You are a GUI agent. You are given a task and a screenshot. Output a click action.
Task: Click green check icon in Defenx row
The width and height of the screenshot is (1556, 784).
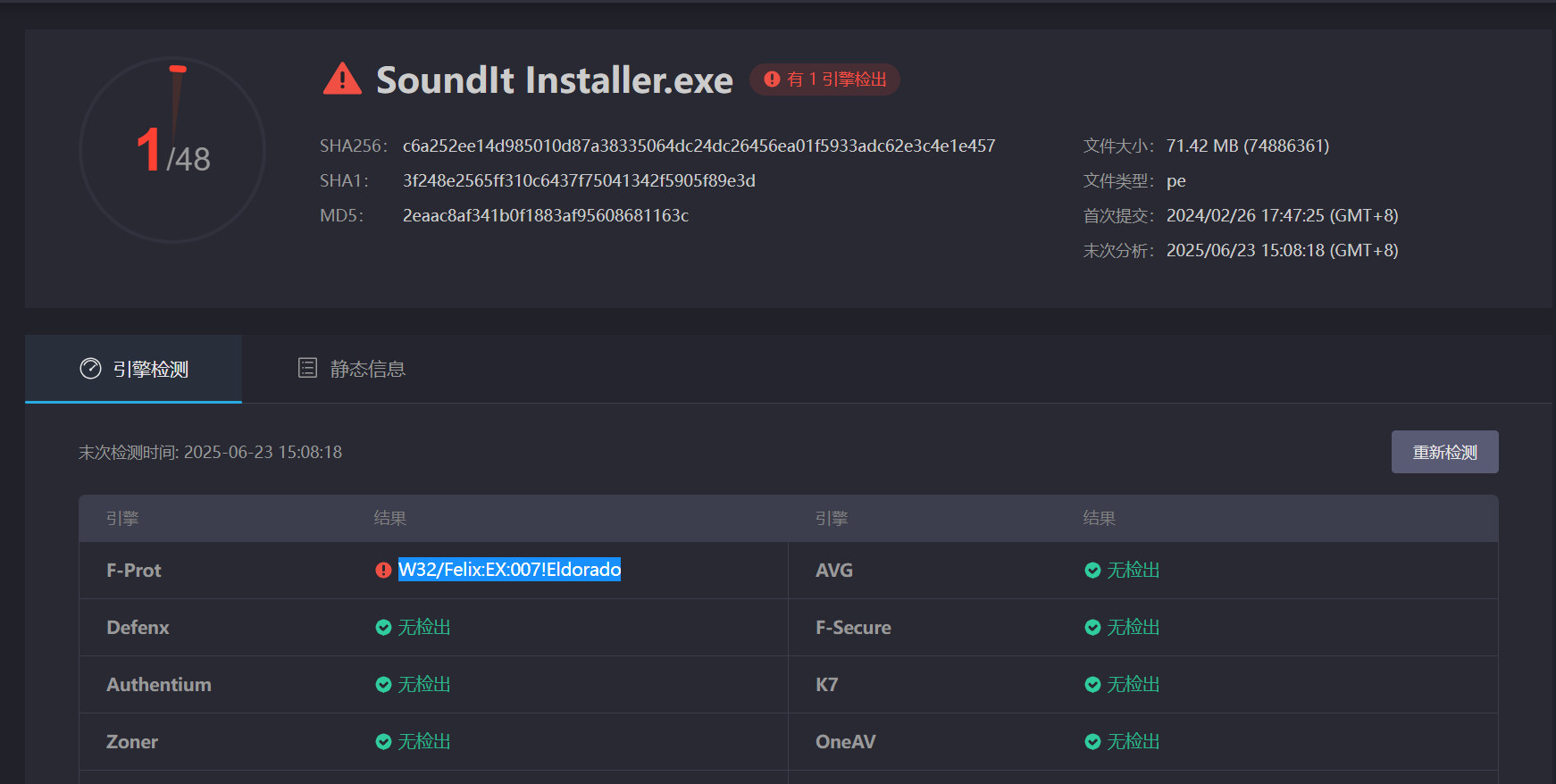(x=383, y=627)
